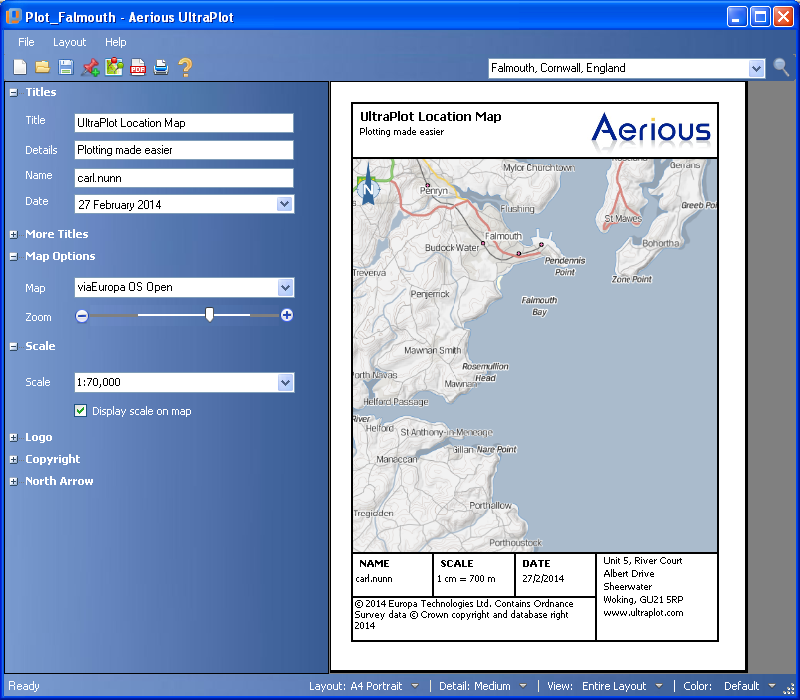Open the Layout menu
Viewport: 800px width, 700px height.
click(69, 42)
